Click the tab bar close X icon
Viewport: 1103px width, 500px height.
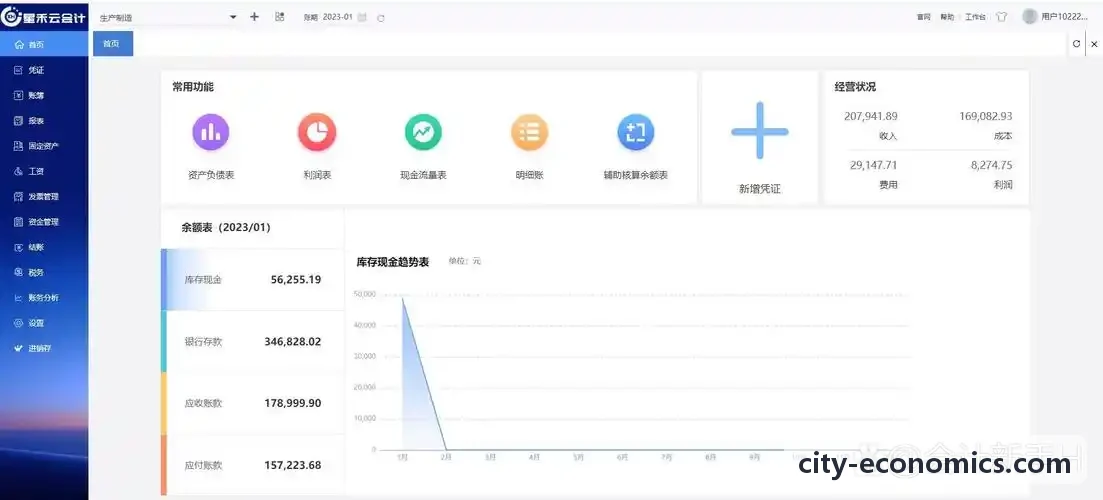1094,44
